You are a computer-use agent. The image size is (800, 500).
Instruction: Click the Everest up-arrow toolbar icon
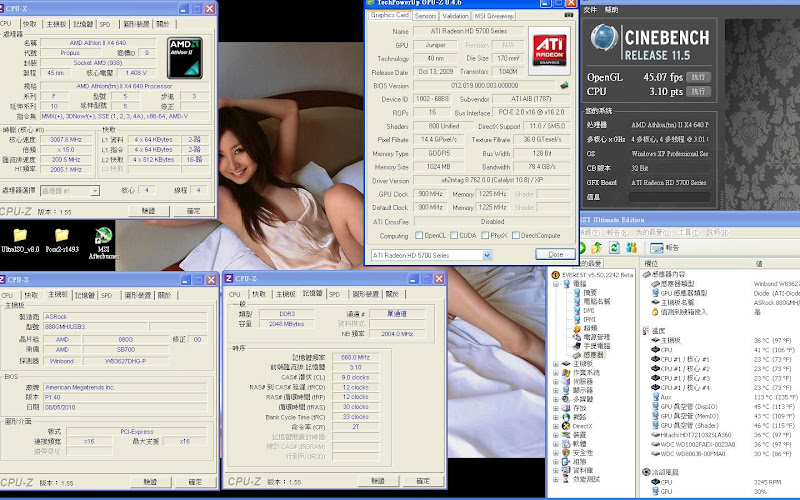point(597,248)
